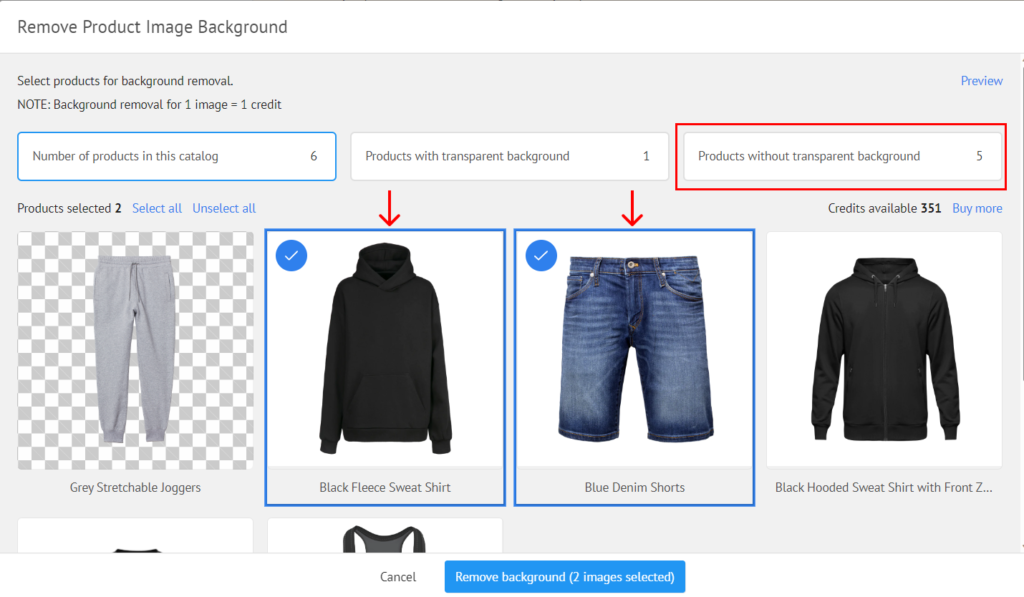
Task: Select the Number of products in this catalog filter
Action: point(176,156)
